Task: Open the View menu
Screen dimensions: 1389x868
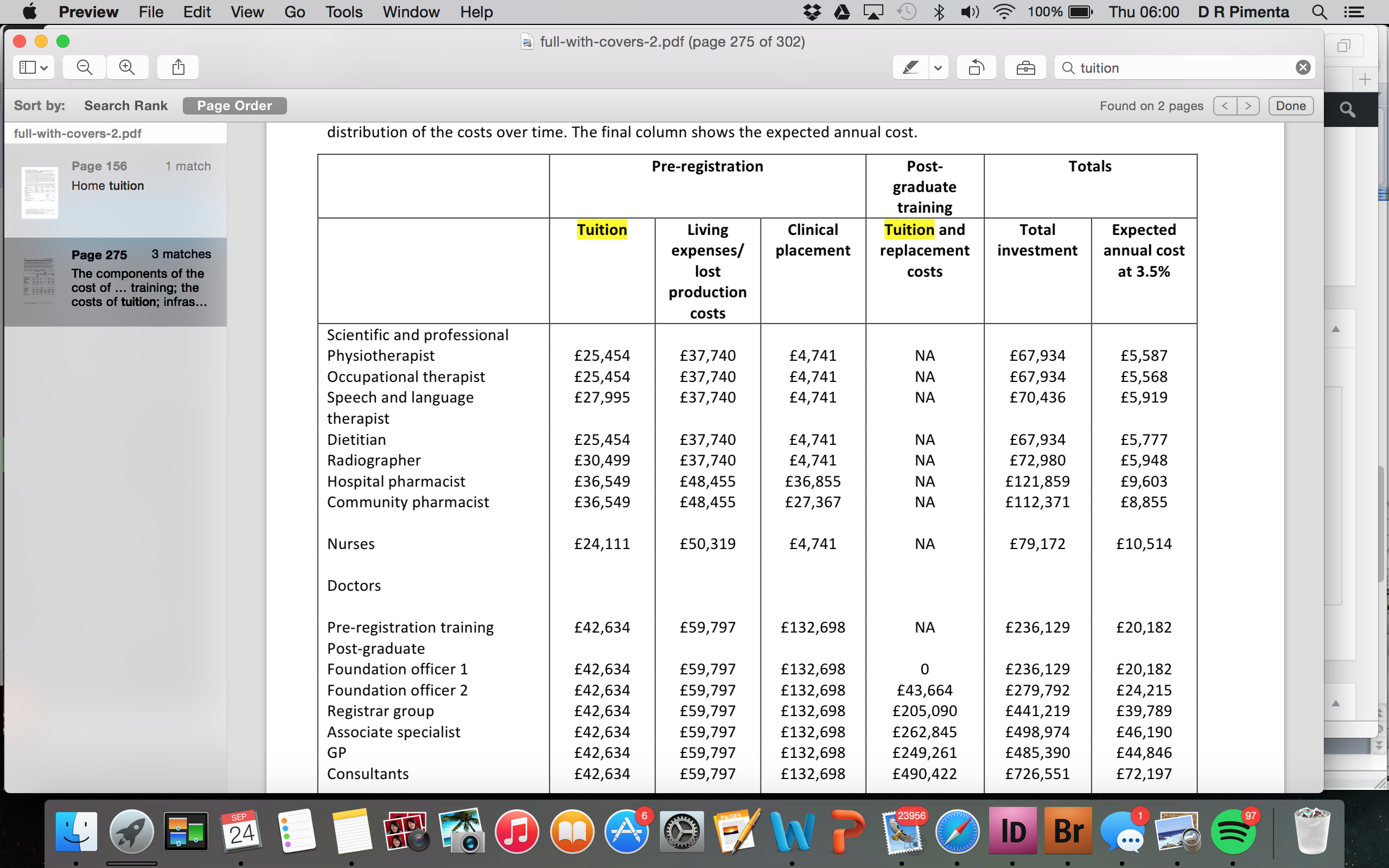Action: (247, 12)
